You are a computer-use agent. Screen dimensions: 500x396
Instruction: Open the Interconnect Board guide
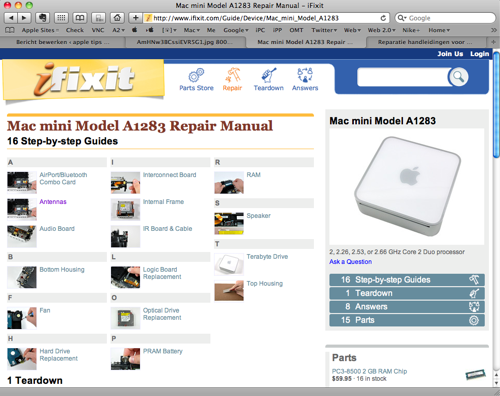pos(169,175)
